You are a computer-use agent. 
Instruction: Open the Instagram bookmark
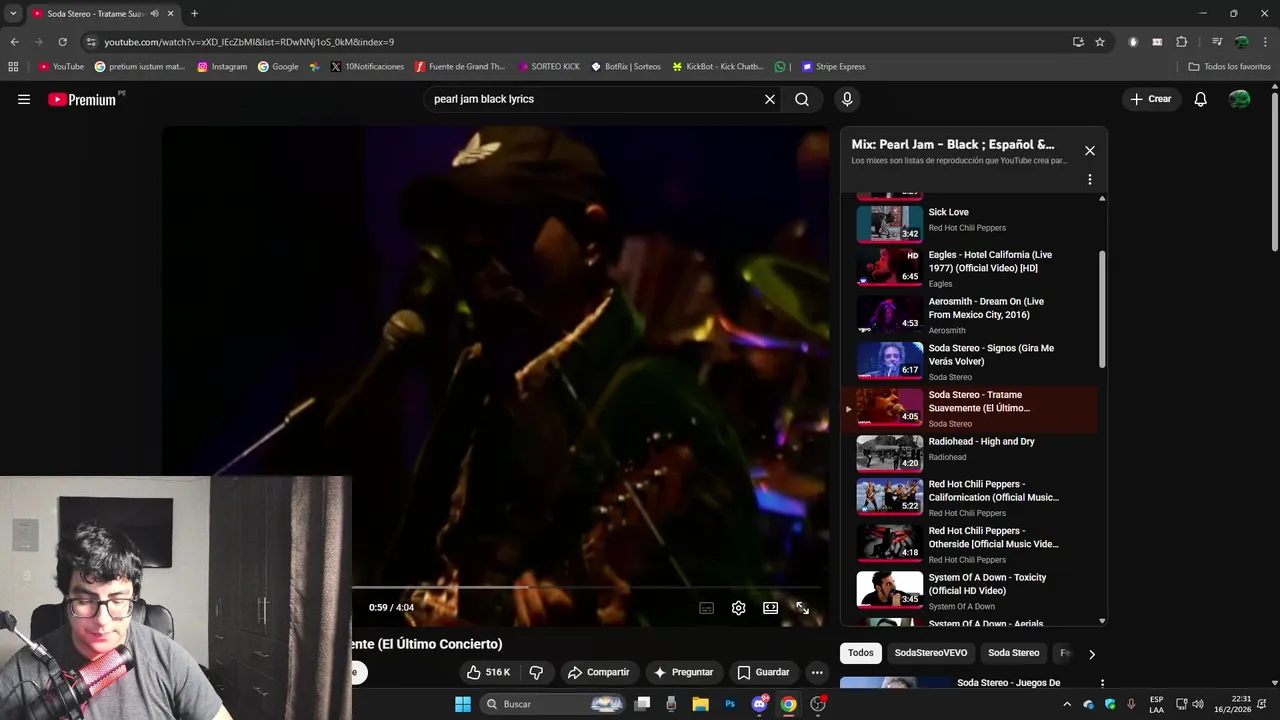tap(222, 67)
